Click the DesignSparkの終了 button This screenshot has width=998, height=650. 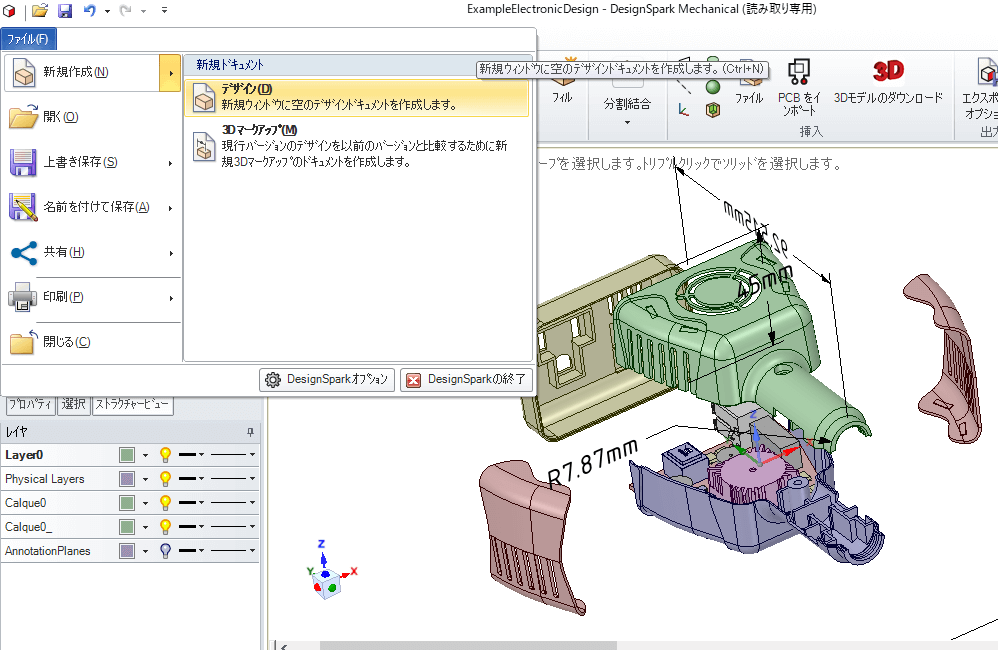coord(467,379)
